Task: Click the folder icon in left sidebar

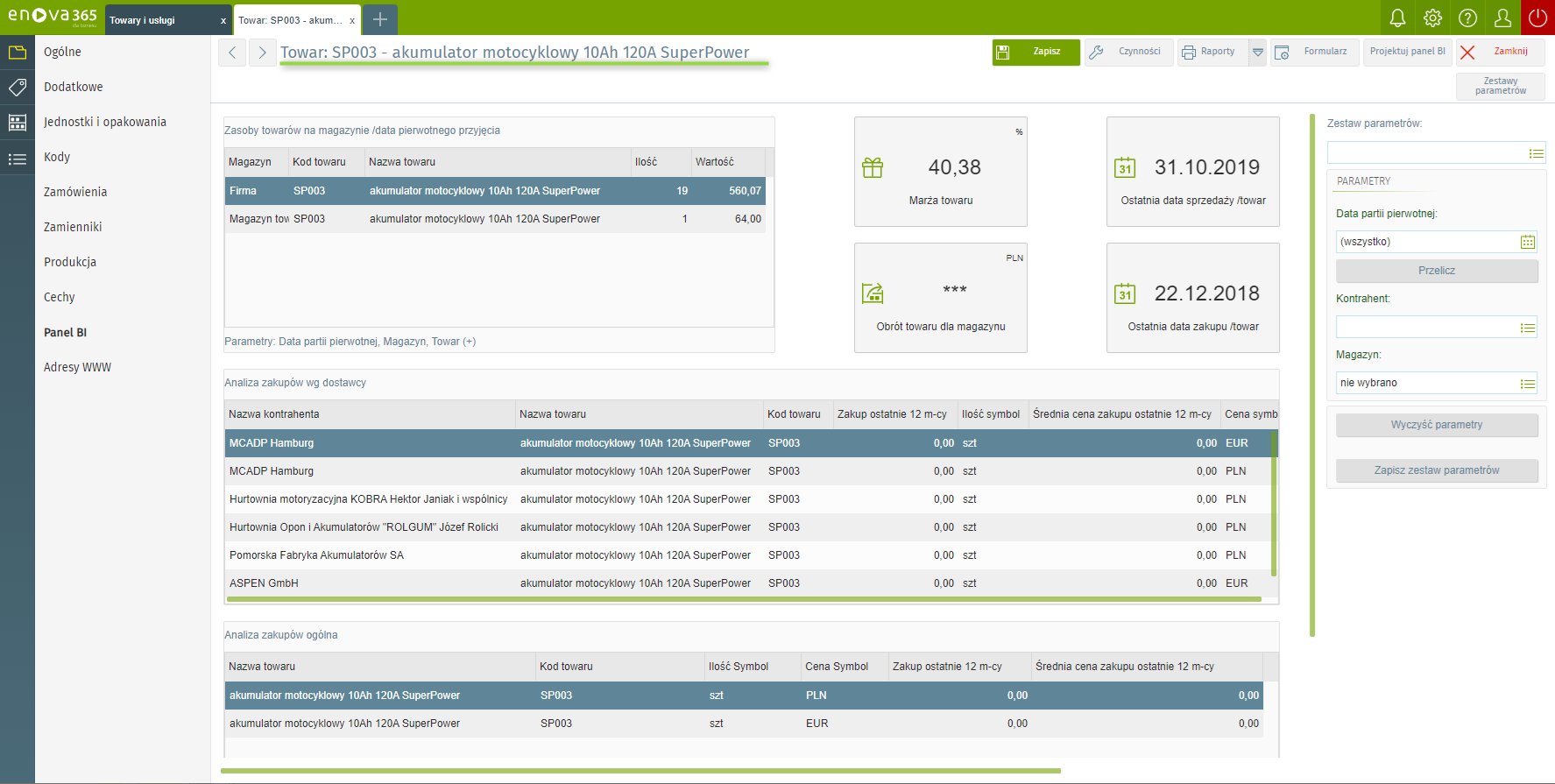Action: click(x=18, y=53)
